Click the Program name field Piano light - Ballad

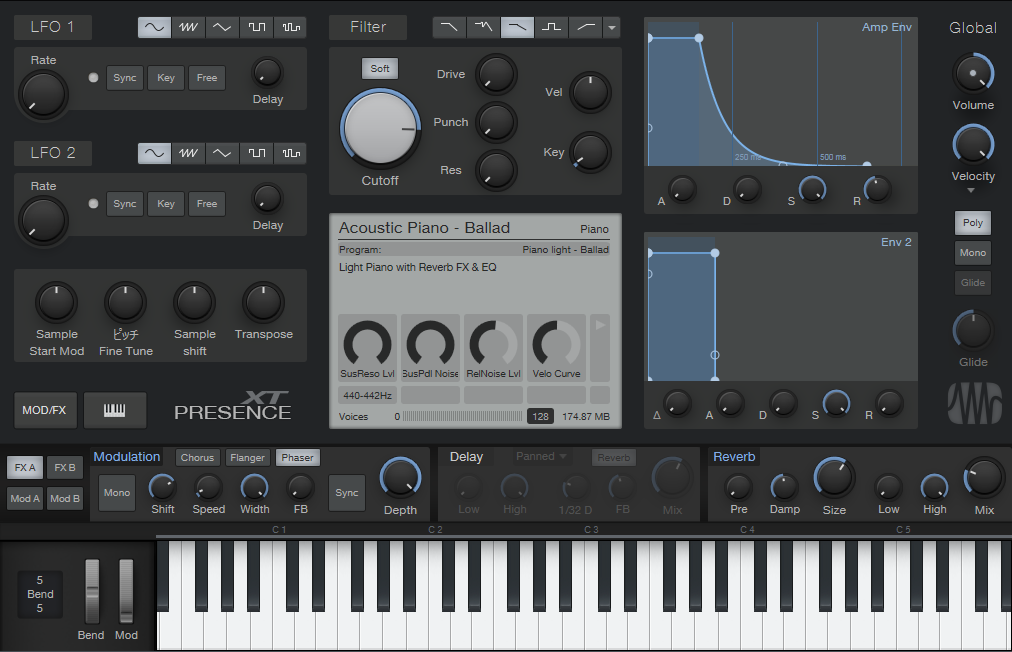(565, 249)
